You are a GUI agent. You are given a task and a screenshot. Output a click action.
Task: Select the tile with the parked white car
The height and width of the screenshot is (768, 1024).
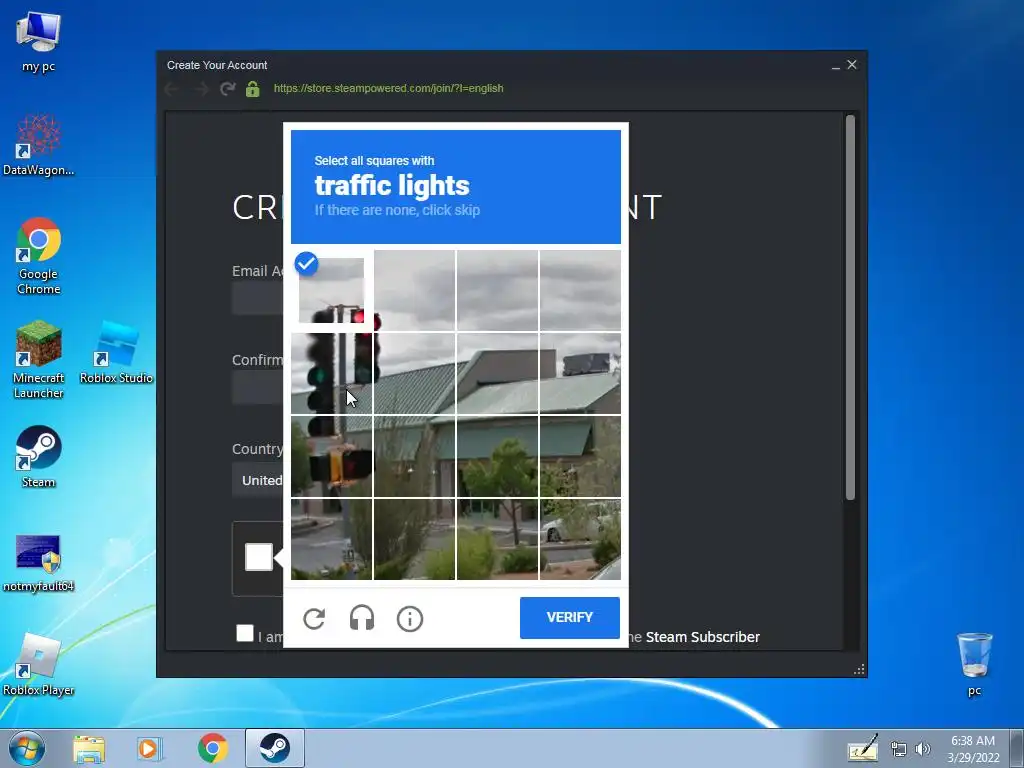pyautogui.click(x=580, y=539)
